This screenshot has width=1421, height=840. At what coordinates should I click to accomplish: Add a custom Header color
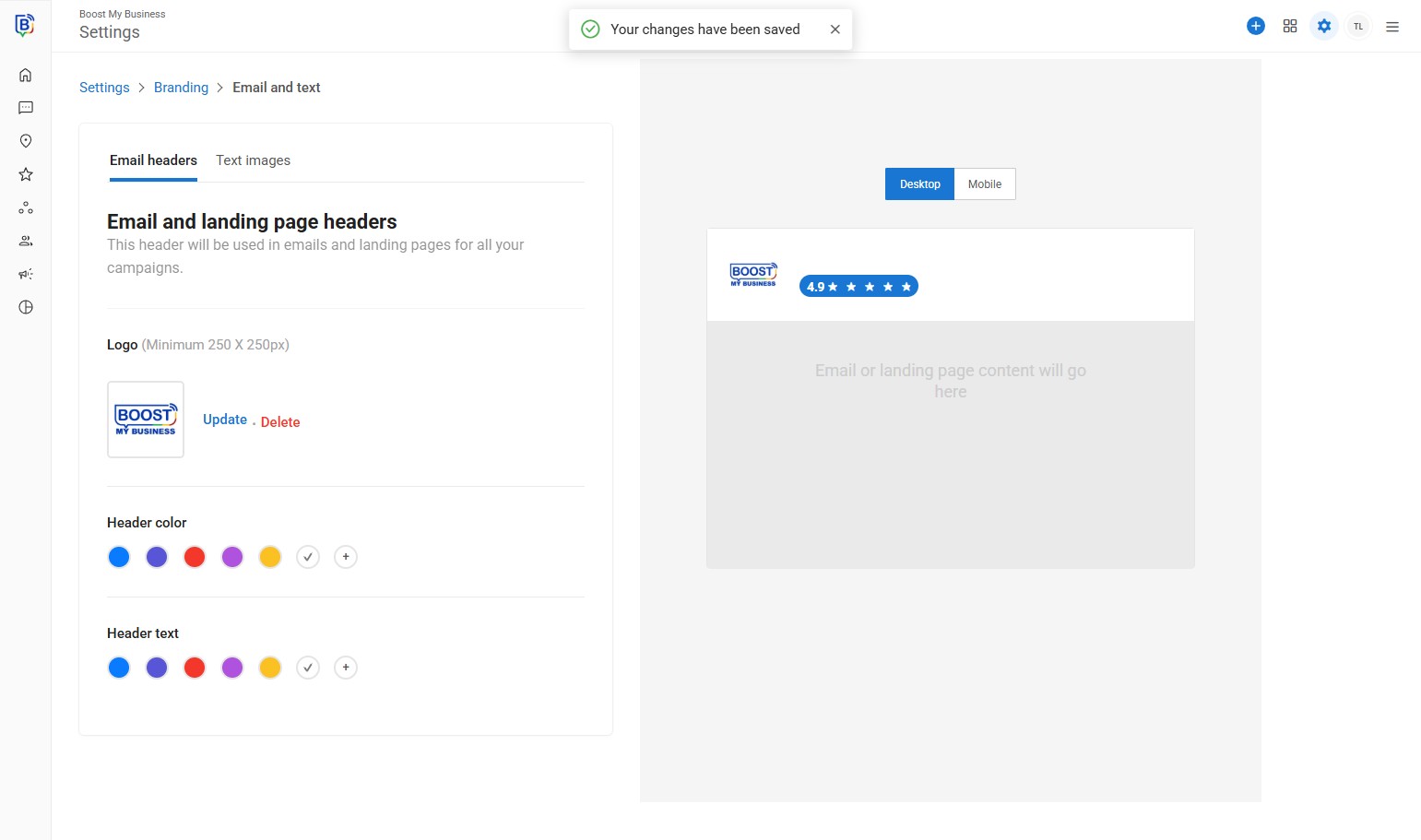click(346, 557)
